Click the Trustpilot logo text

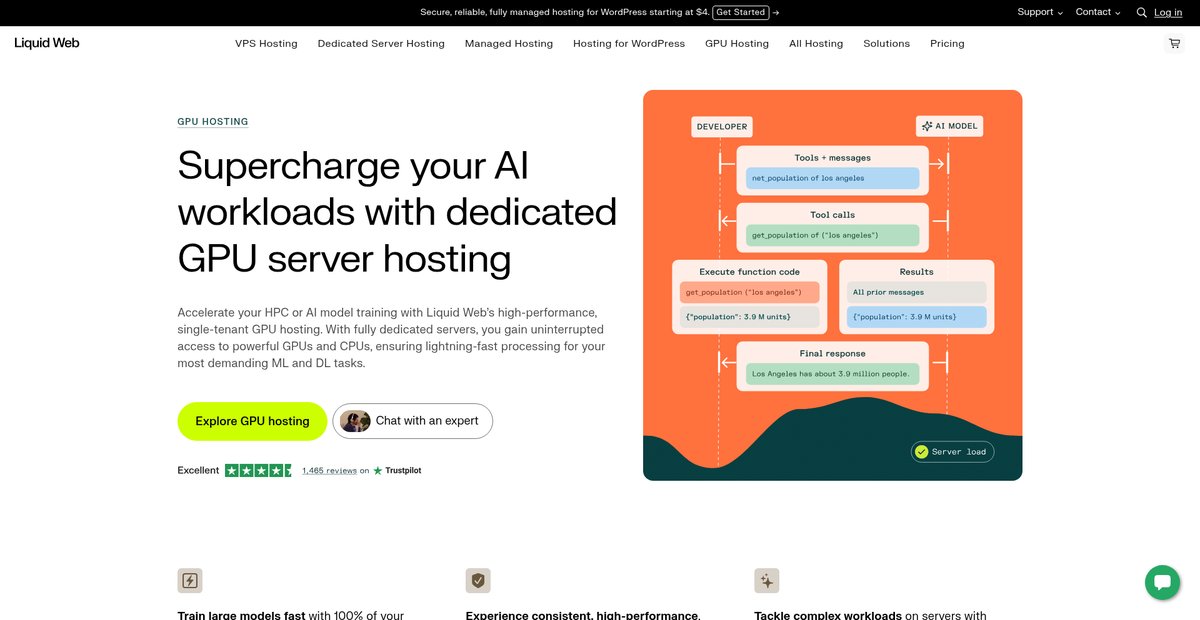(397, 470)
